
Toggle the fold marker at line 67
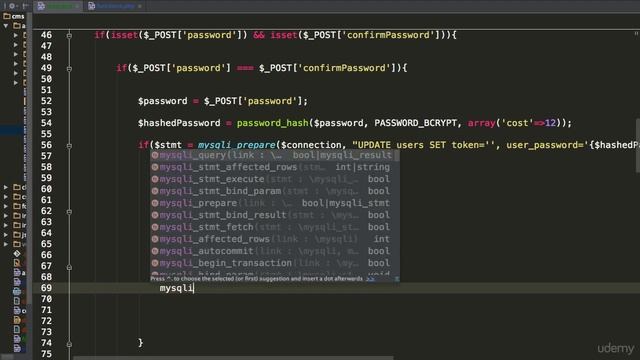click(x=69, y=267)
